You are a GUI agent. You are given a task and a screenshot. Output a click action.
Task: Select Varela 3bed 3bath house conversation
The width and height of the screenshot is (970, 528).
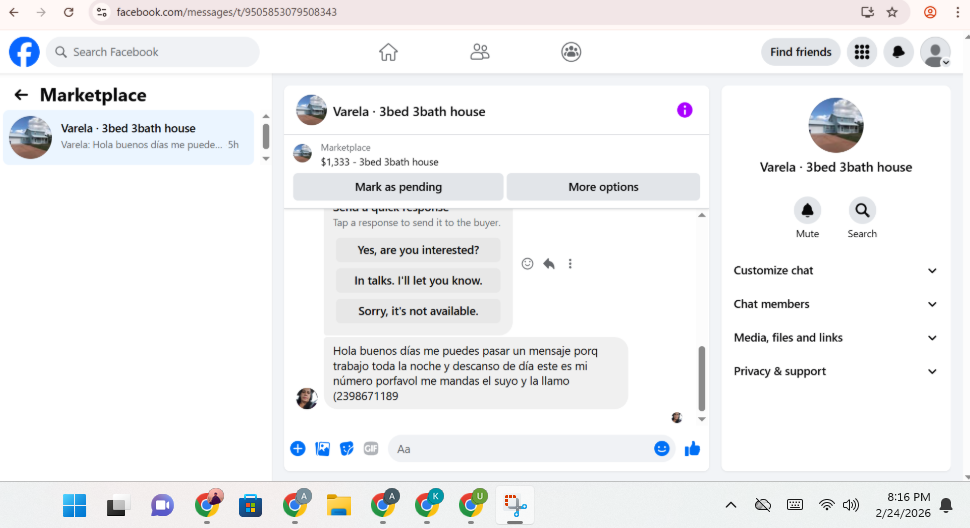click(x=129, y=137)
